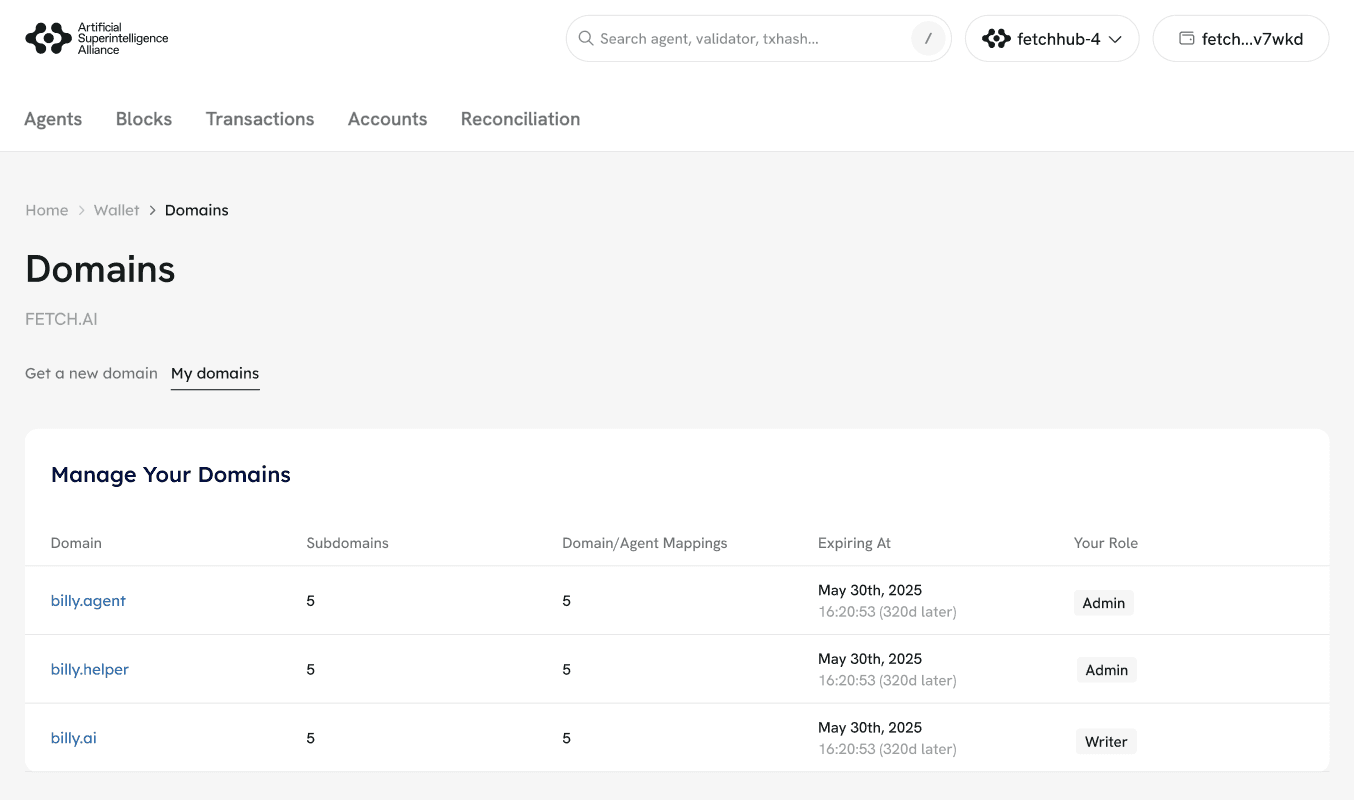Viewport: 1354px width, 800px height.
Task: Open the billy.ai domain link
Action: pyautogui.click(x=74, y=738)
